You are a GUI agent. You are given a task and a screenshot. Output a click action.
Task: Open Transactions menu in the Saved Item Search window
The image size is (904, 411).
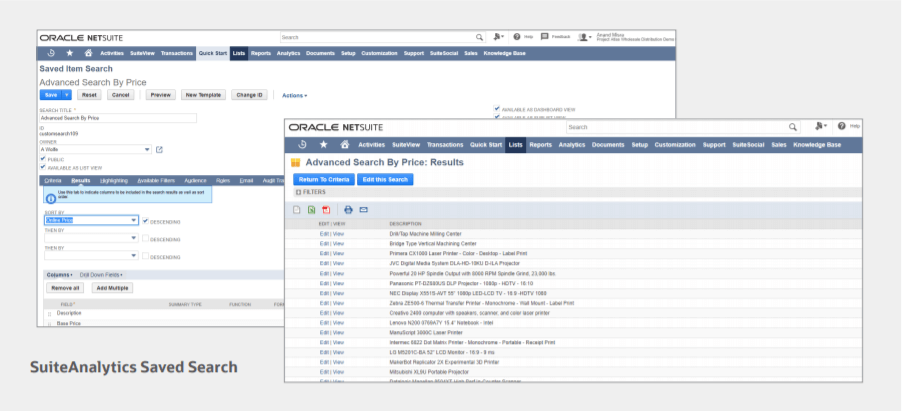pyautogui.click(x=176, y=53)
